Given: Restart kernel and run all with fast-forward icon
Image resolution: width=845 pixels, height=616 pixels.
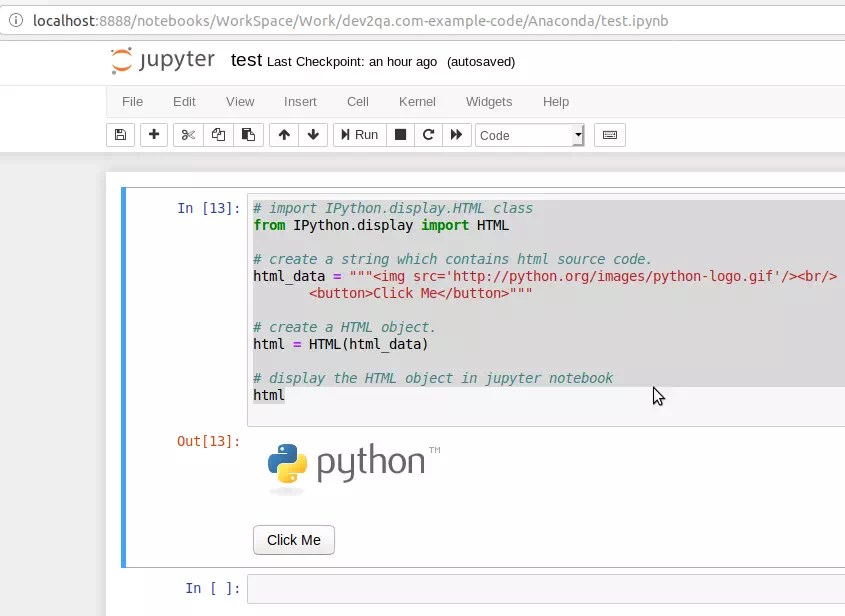Looking at the screenshot, I should pos(457,134).
